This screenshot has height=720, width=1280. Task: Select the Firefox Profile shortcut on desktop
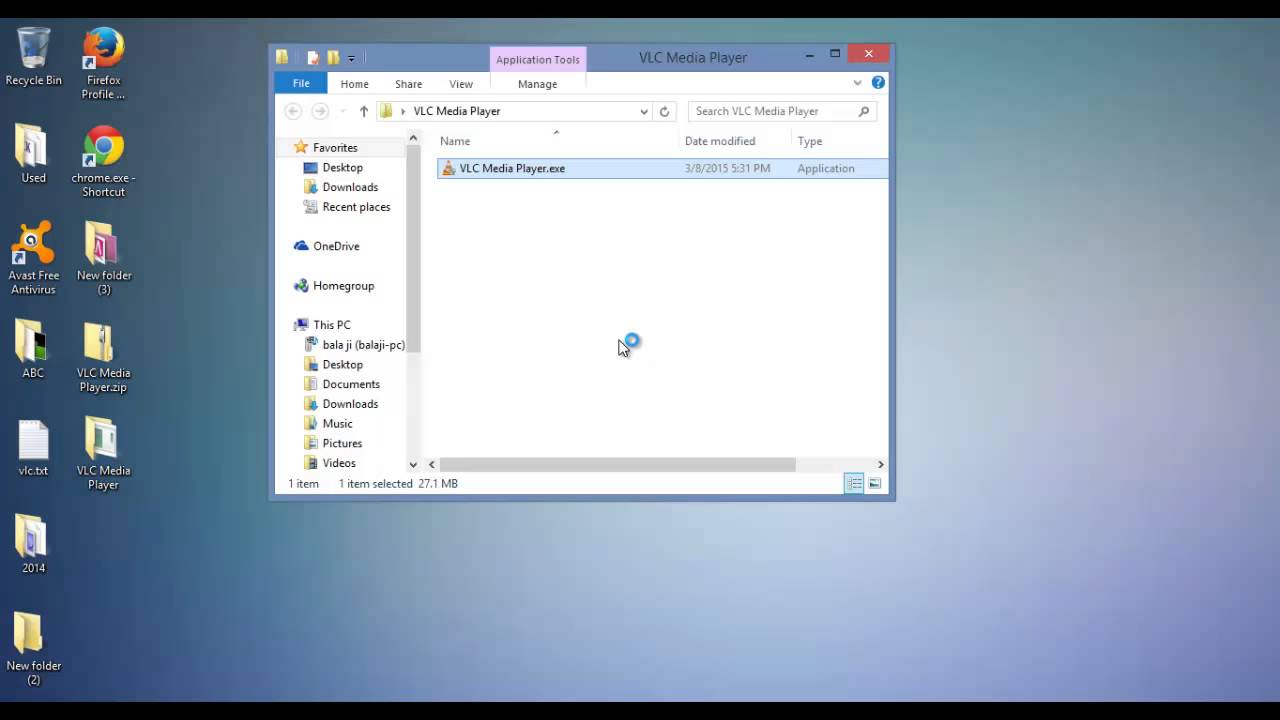(x=103, y=64)
